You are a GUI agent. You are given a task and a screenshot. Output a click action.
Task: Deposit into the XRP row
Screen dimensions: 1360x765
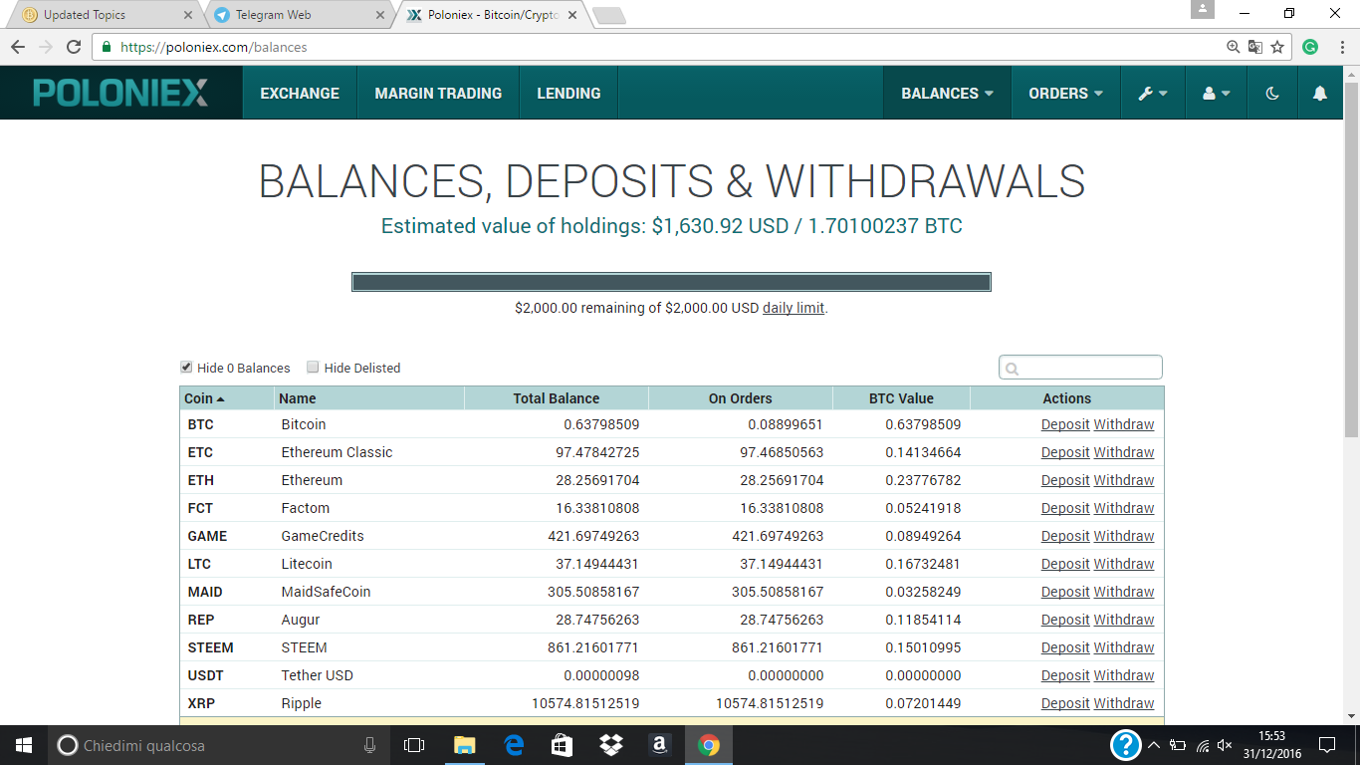coord(1065,703)
